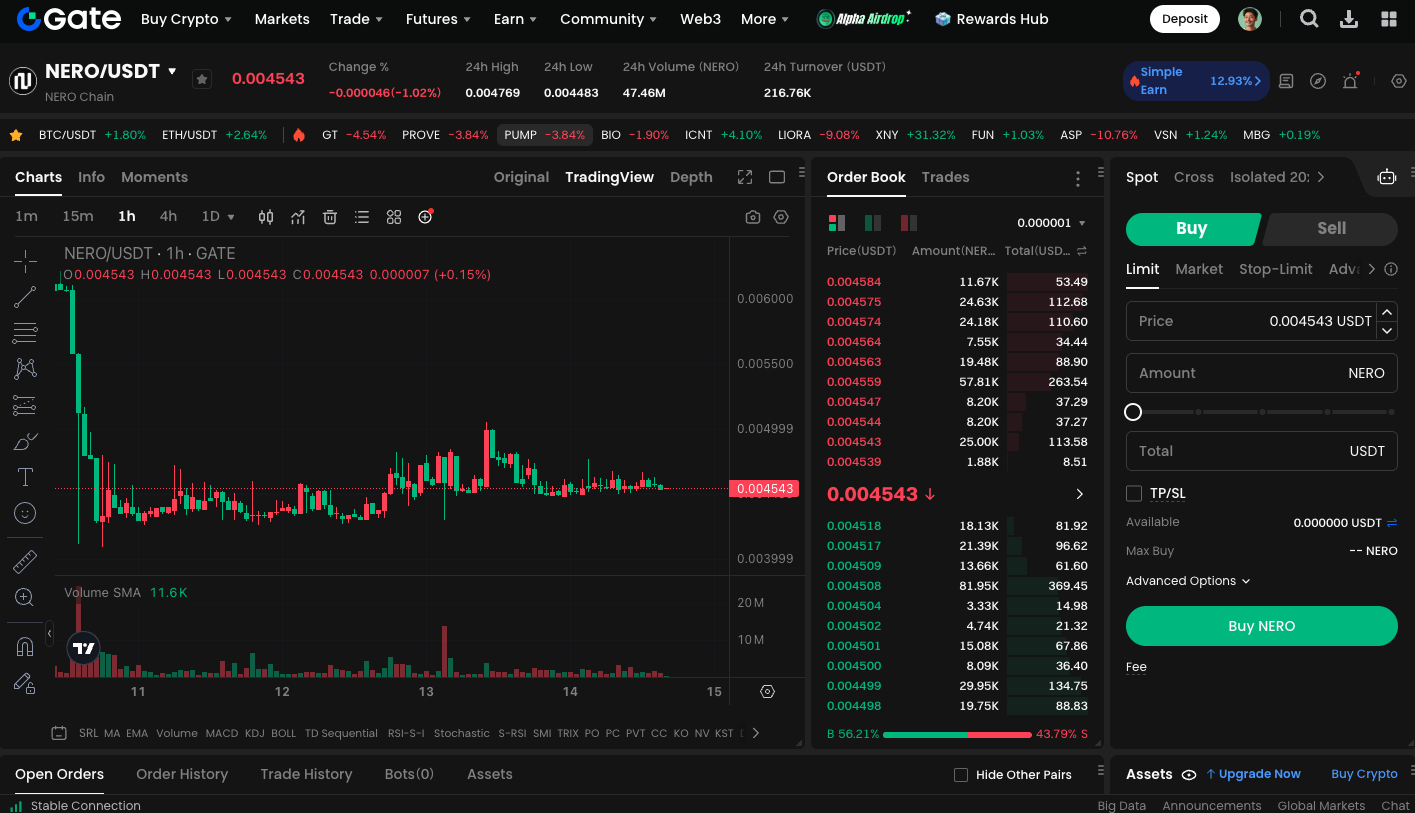Show order book bids only view
1415x813 pixels.
pyautogui.click(x=873, y=223)
